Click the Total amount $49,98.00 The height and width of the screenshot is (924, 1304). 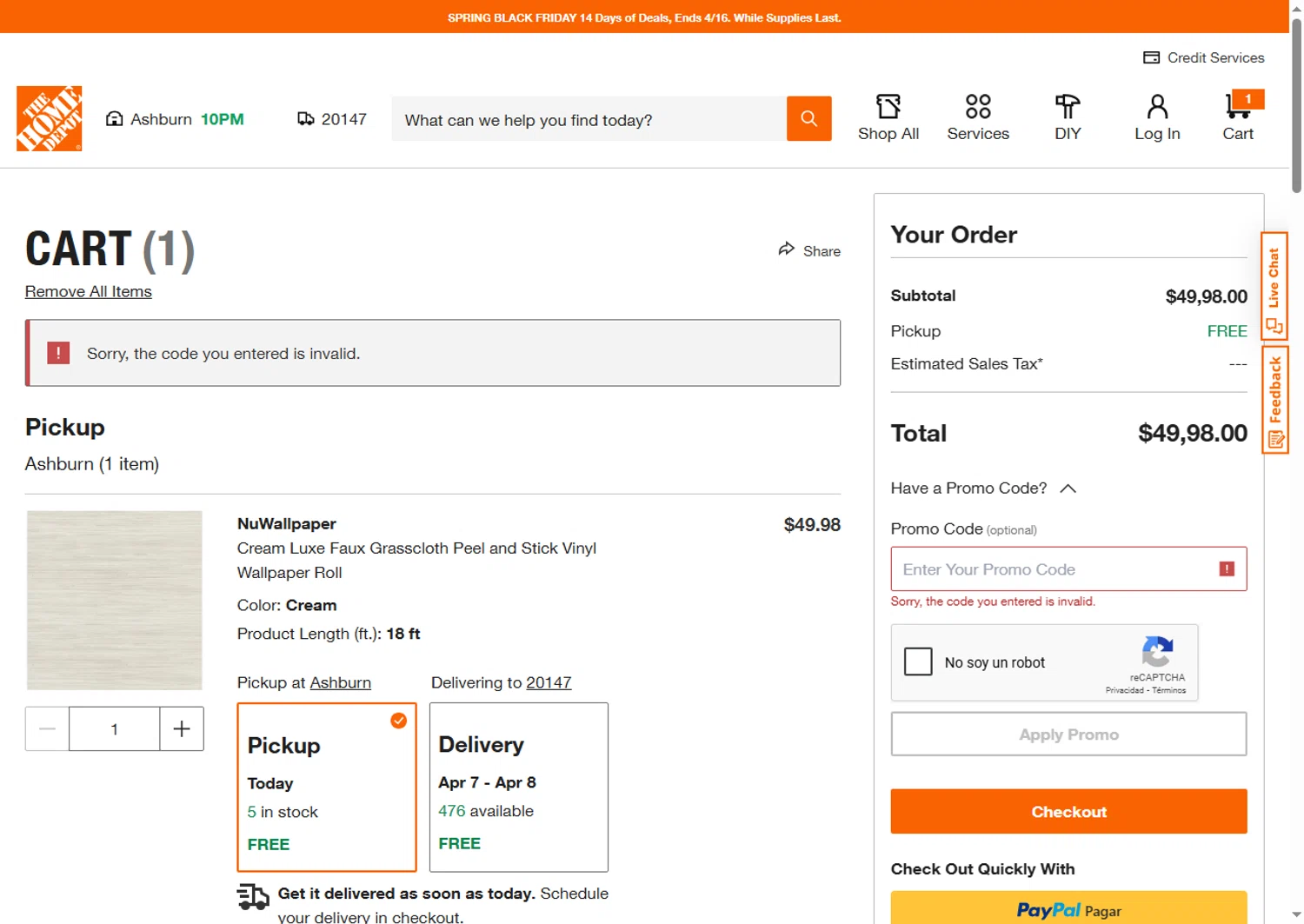1193,433
